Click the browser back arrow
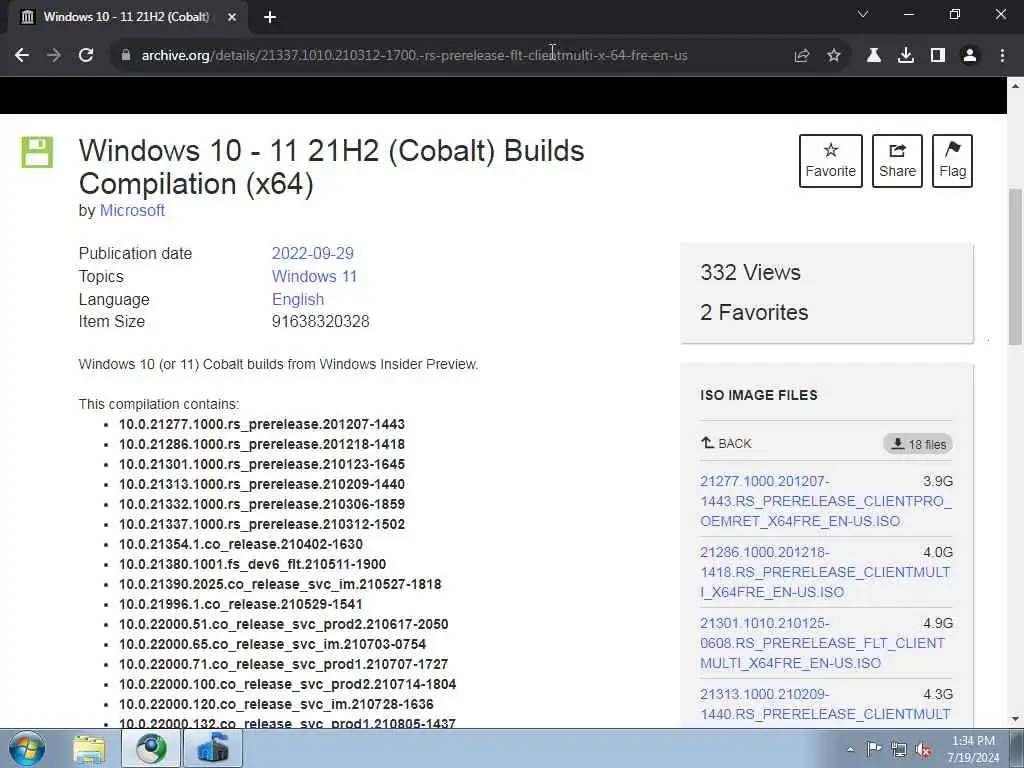The height and width of the screenshot is (768, 1024). [x=22, y=56]
